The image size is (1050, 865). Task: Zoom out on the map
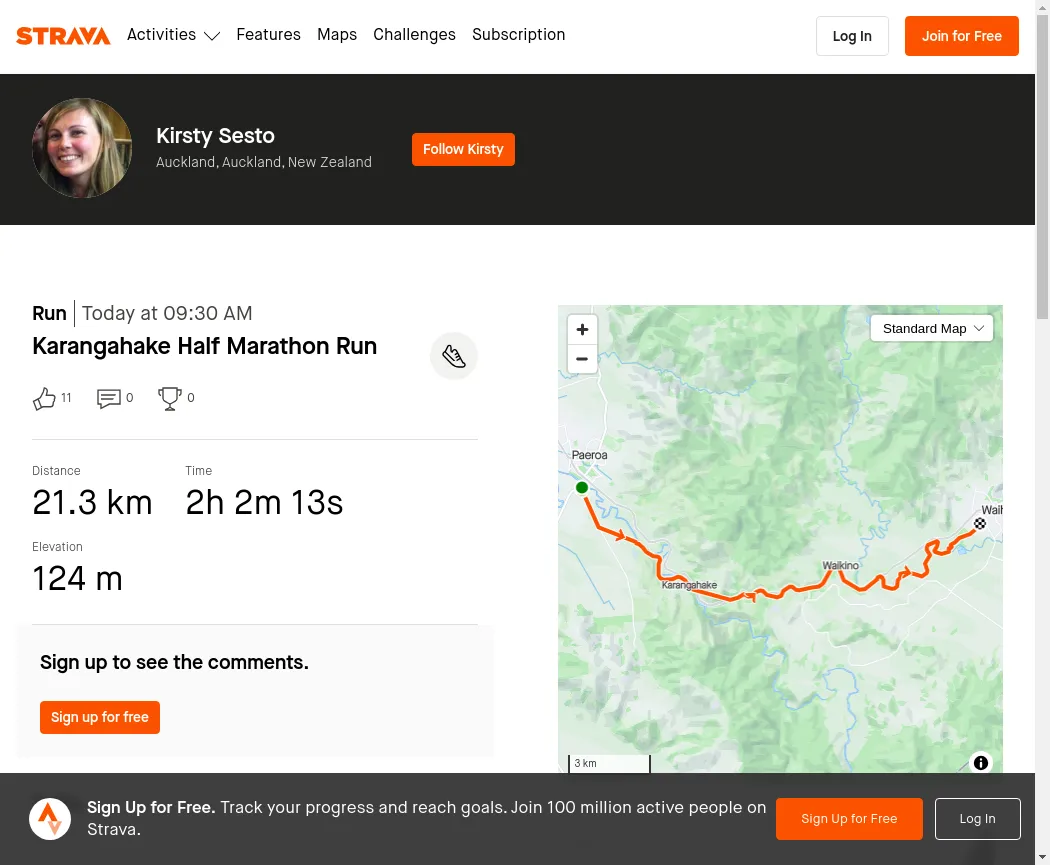pyautogui.click(x=582, y=359)
